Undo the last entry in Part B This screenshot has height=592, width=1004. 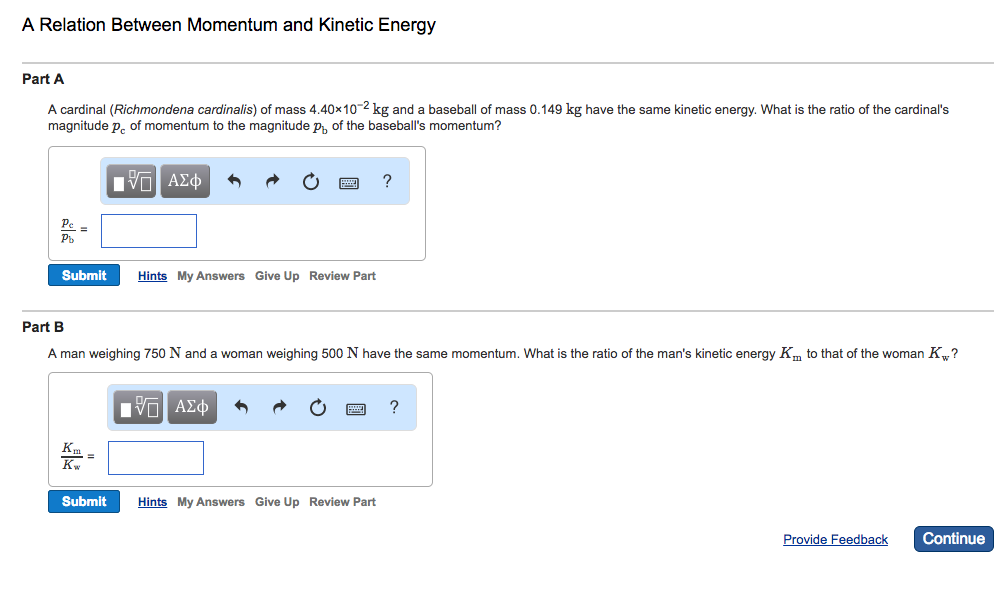[240, 407]
